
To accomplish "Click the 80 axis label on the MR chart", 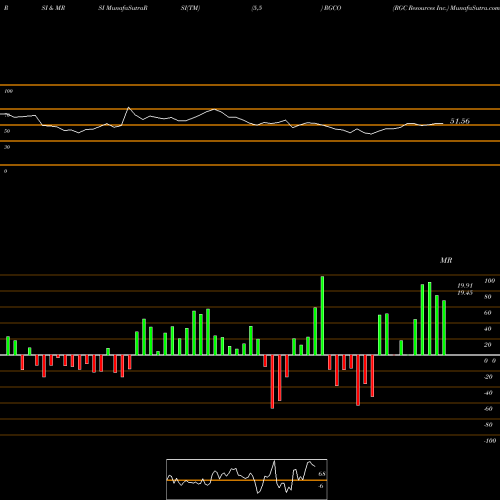I will (x=487, y=297).
